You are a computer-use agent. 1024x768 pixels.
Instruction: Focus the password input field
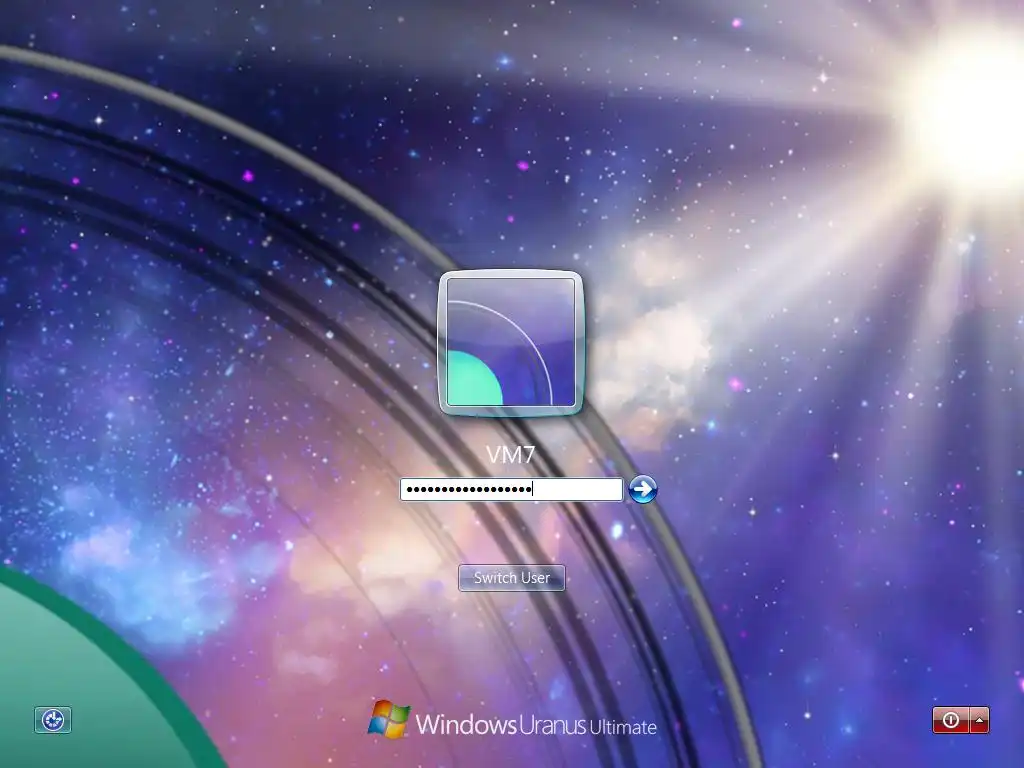511,489
